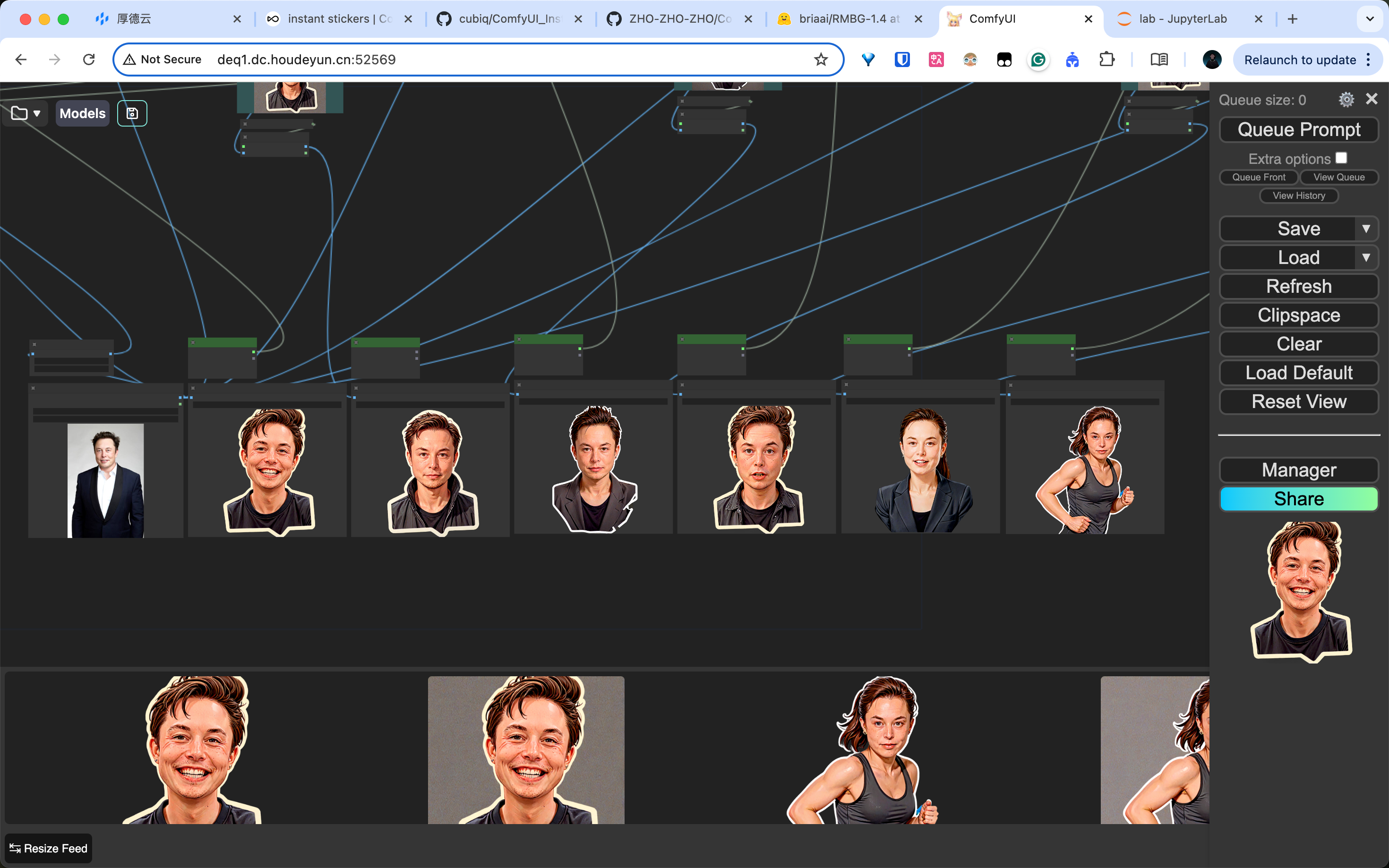Reload the page with refresh icon
Screen dimensions: 1389x868
[88, 59]
